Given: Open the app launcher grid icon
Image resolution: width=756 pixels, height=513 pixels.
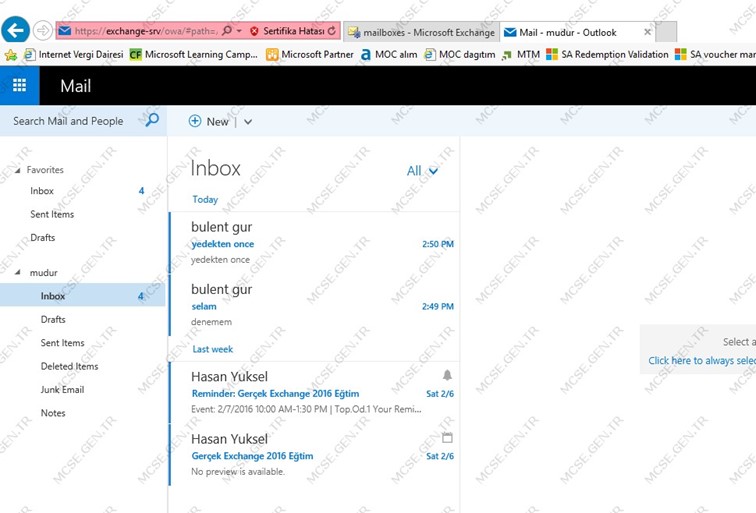Looking at the screenshot, I should pos(19,85).
